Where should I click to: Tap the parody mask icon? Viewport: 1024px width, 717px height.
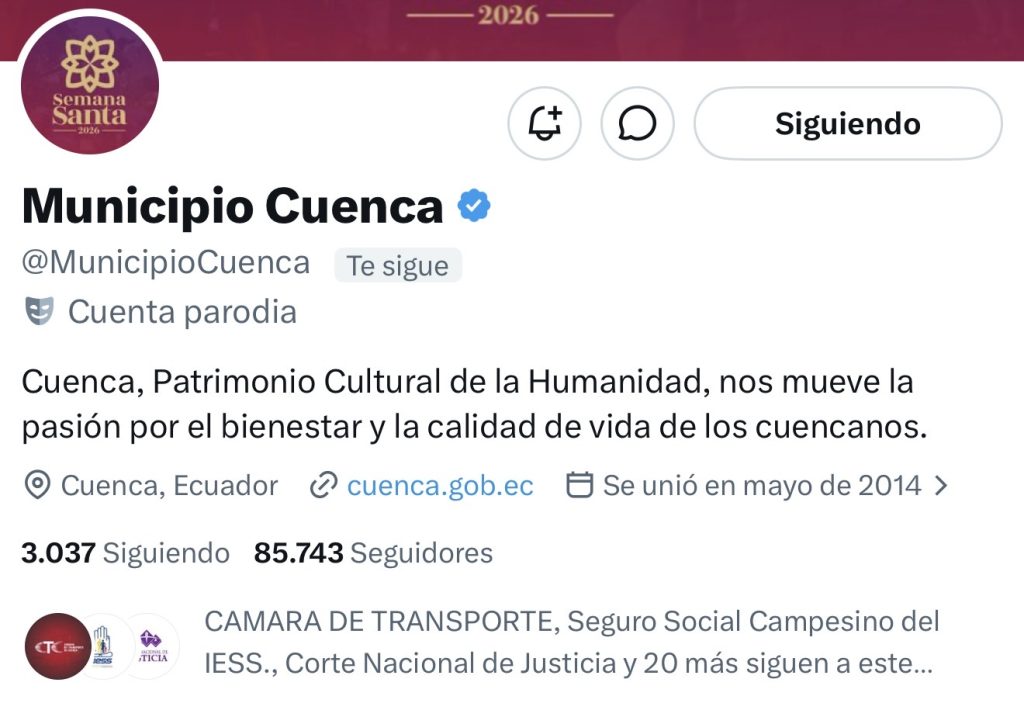click(x=39, y=311)
